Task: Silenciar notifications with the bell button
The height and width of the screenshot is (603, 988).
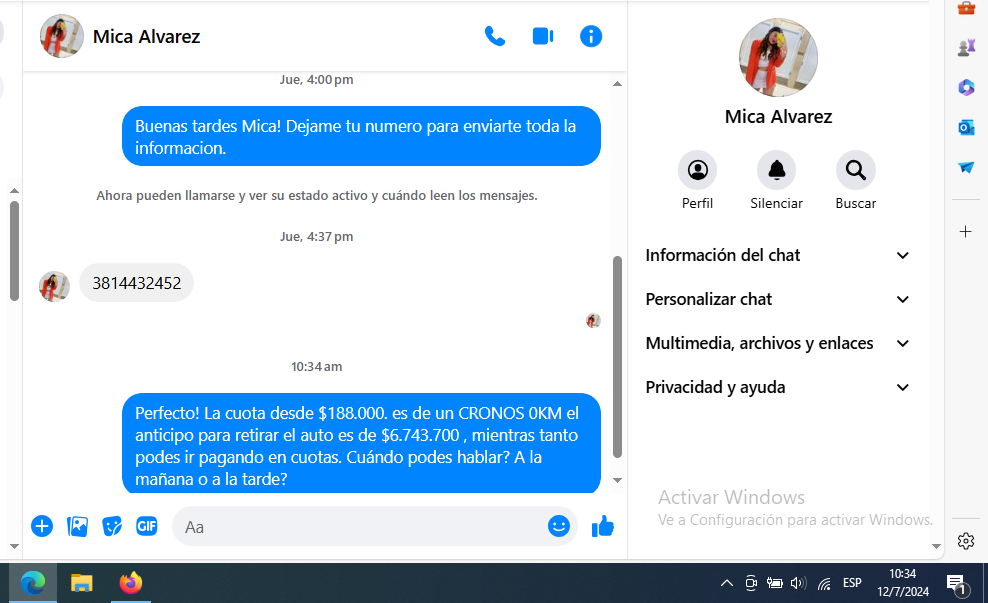Action: pos(776,171)
